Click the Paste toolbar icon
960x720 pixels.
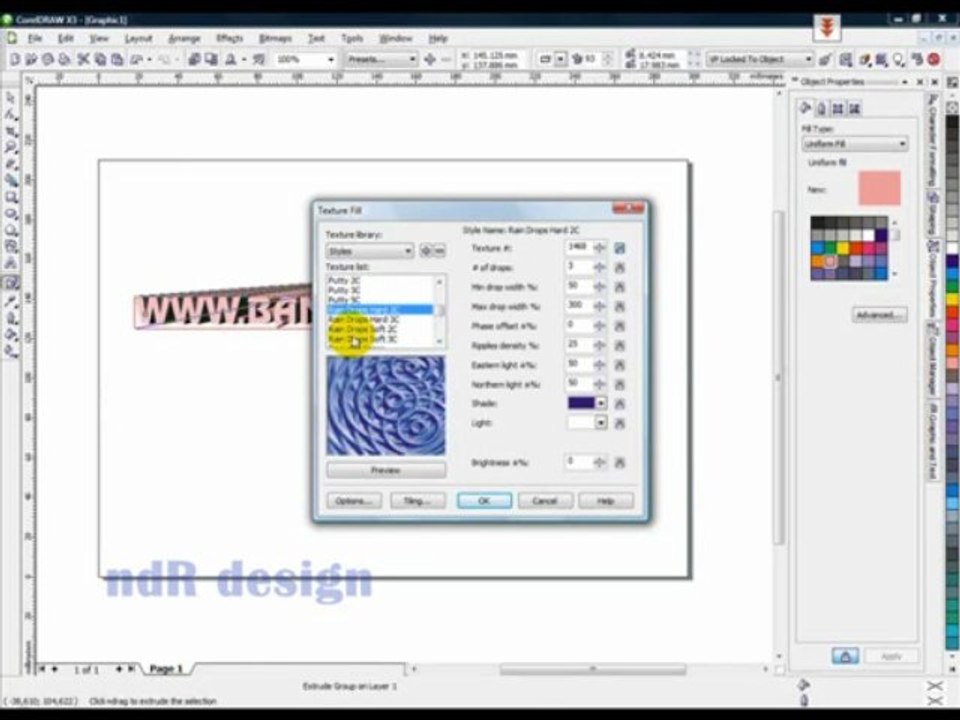click(117, 59)
